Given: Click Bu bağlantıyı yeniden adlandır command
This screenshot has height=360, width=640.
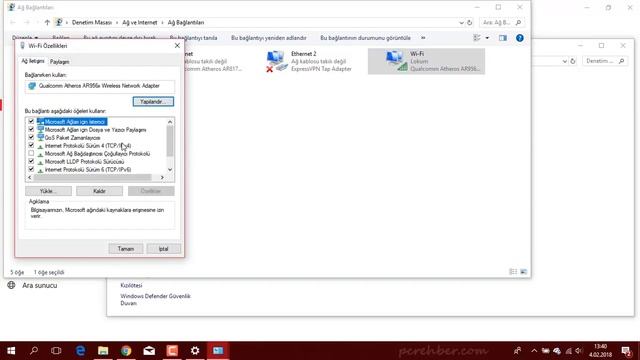Looking at the screenshot, I should coord(269,38).
